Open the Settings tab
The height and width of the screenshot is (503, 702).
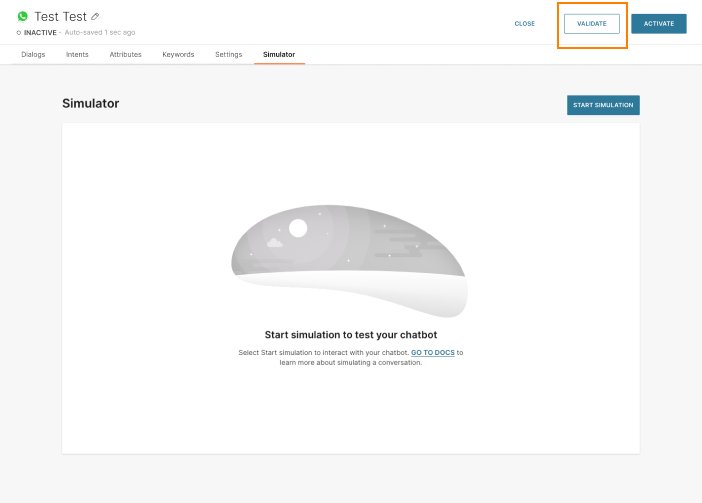pyautogui.click(x=228, y=54)
